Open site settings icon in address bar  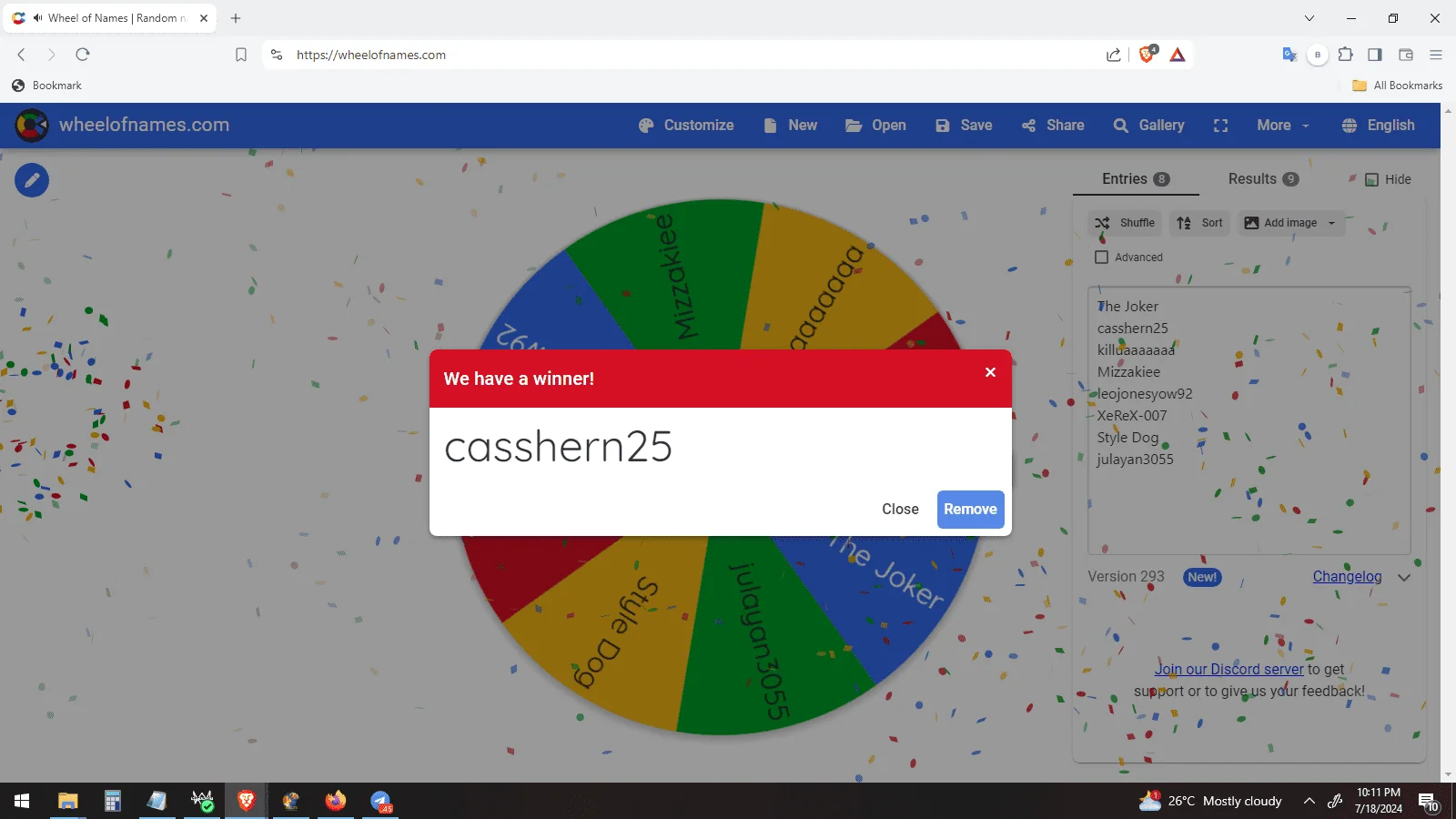[x=277, y=55]
